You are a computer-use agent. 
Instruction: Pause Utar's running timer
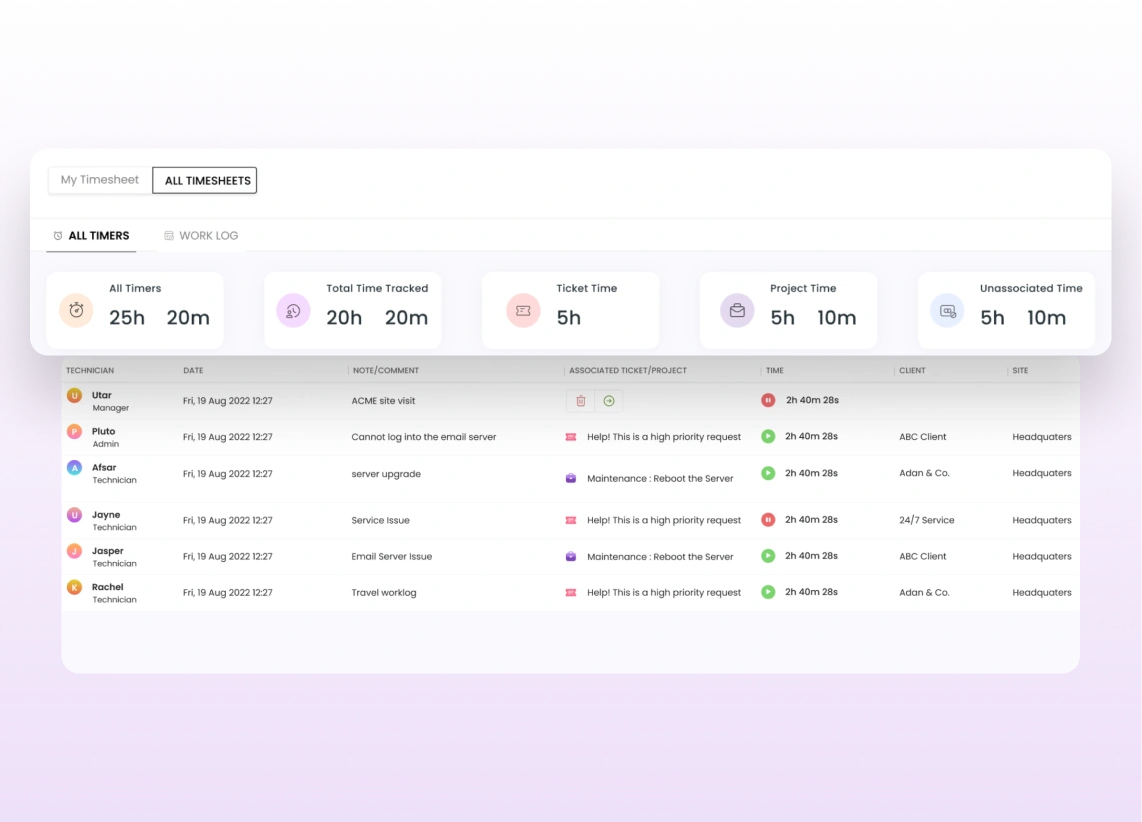point(768,400)
